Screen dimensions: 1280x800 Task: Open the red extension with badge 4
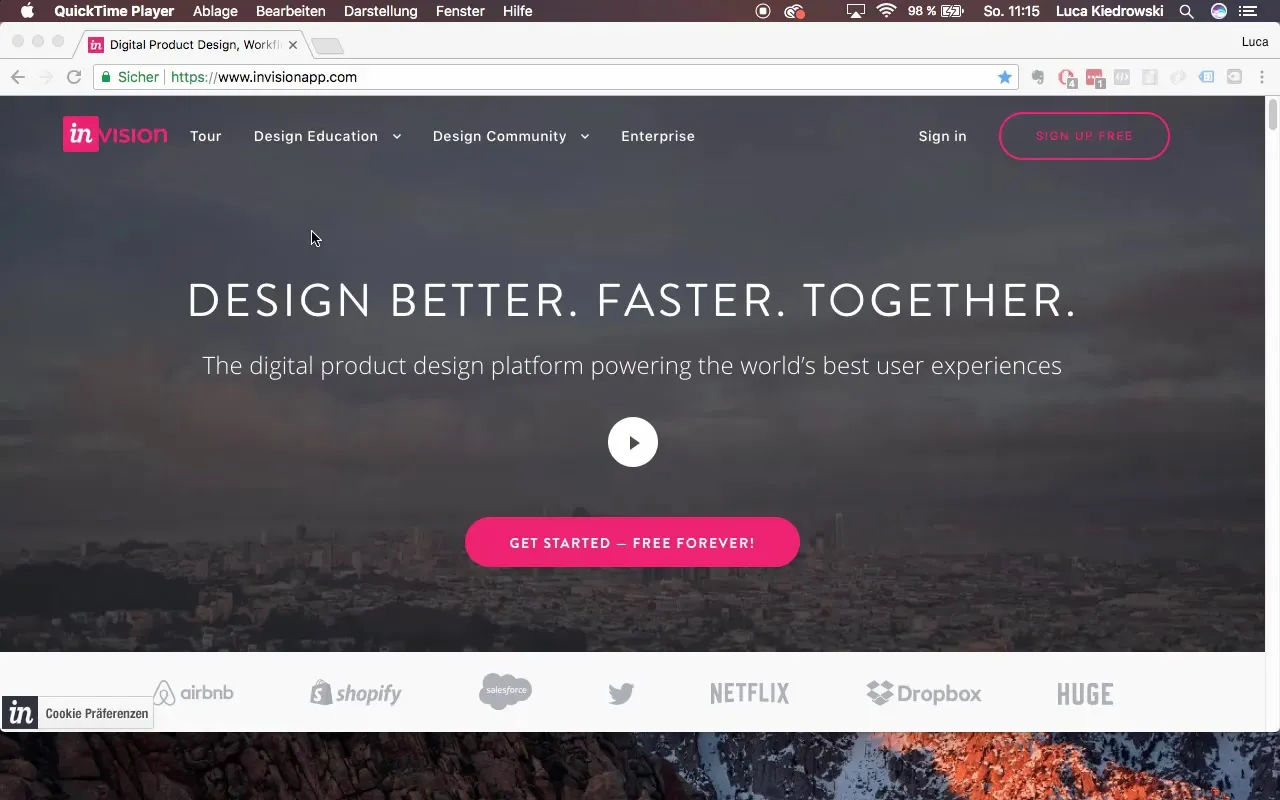tap(1067, 78)
